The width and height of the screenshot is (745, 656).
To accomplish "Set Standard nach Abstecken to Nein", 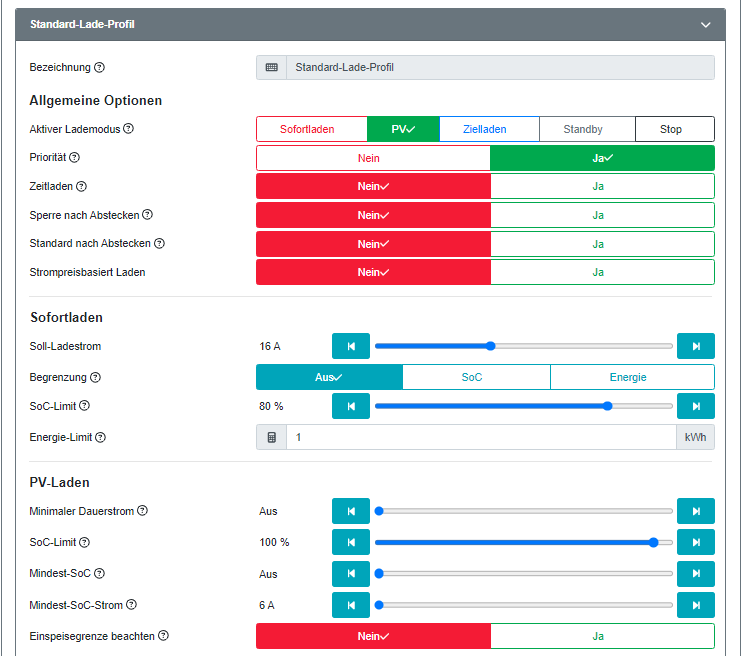I will click(x=373, y=244).
